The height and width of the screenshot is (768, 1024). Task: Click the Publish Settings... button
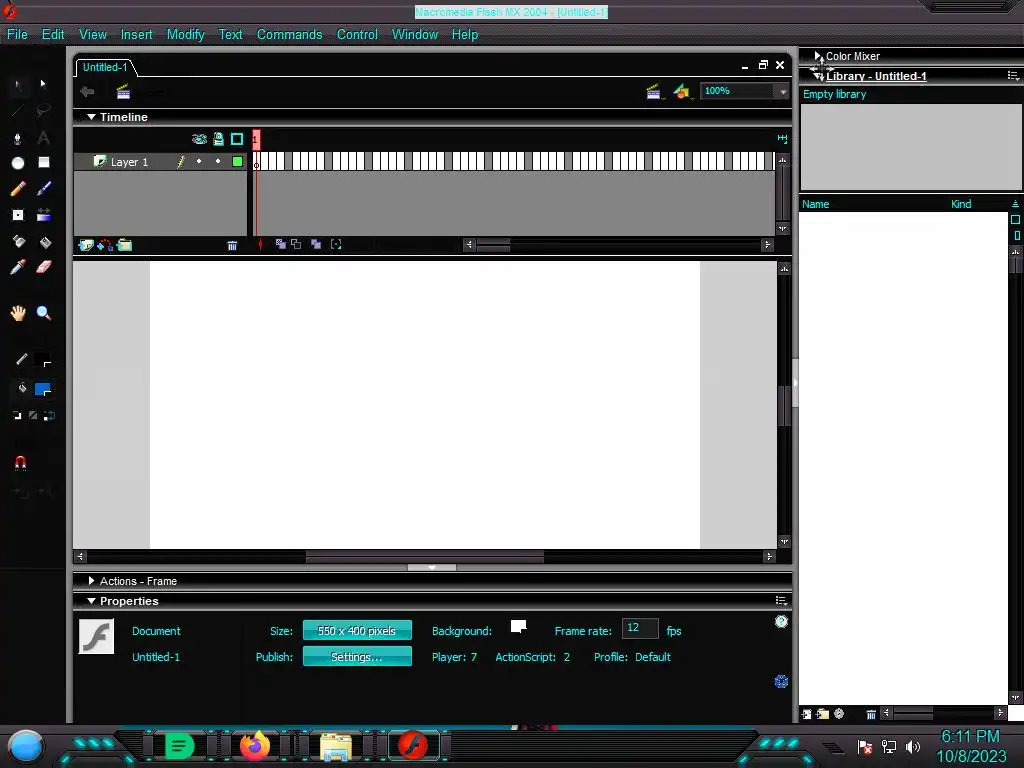(357, 656)
